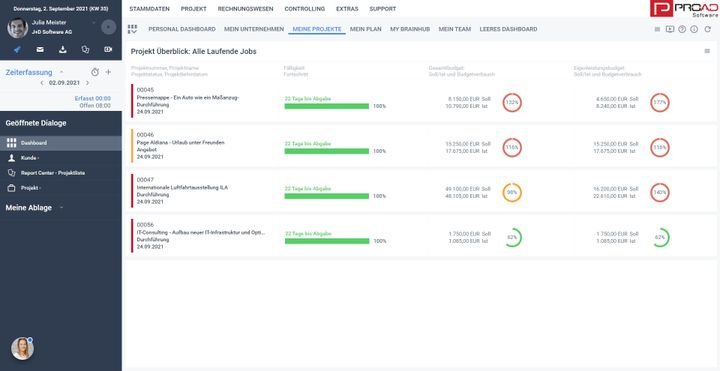The height and width of the screenshot is (371, 720).
Task: Switch to the MY BRAINHUB tab
Action: click(x=410, y=29)
